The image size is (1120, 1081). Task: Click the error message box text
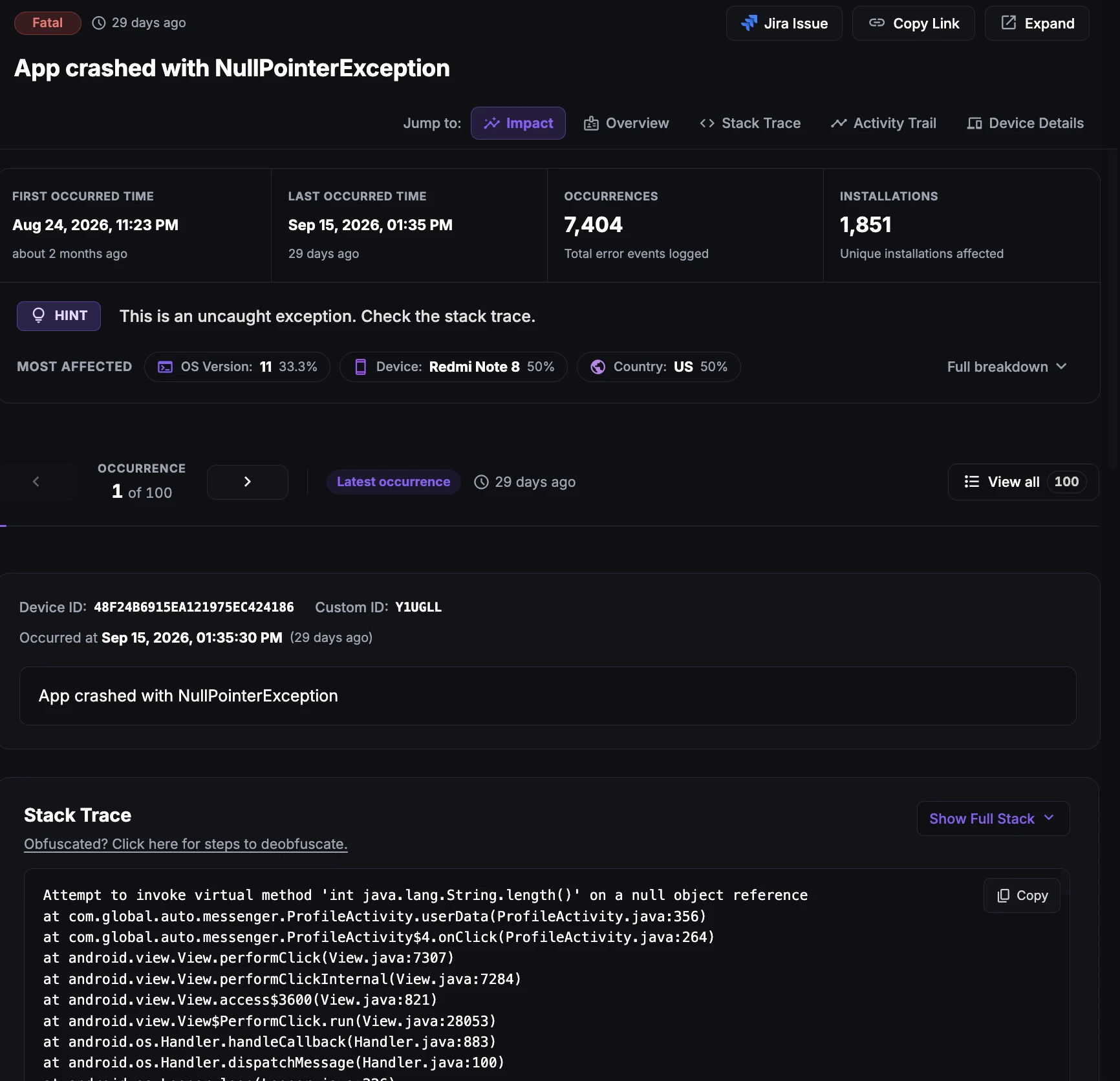pos(188,696)
